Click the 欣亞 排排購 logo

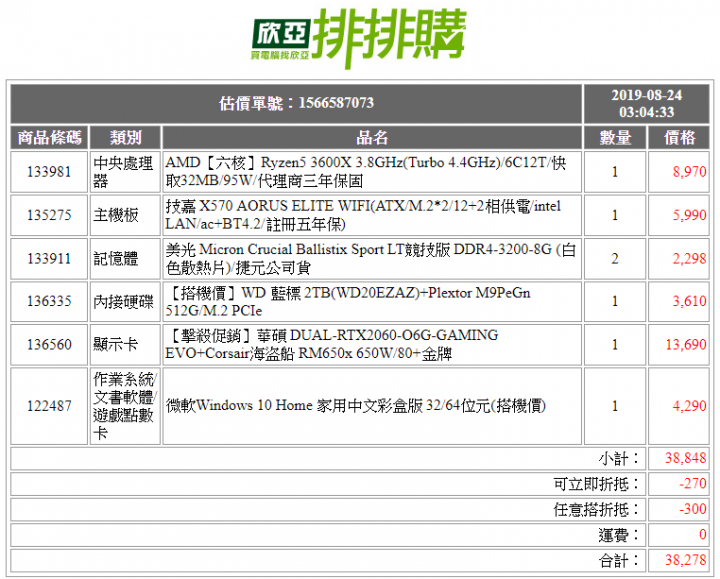[359, 38]
